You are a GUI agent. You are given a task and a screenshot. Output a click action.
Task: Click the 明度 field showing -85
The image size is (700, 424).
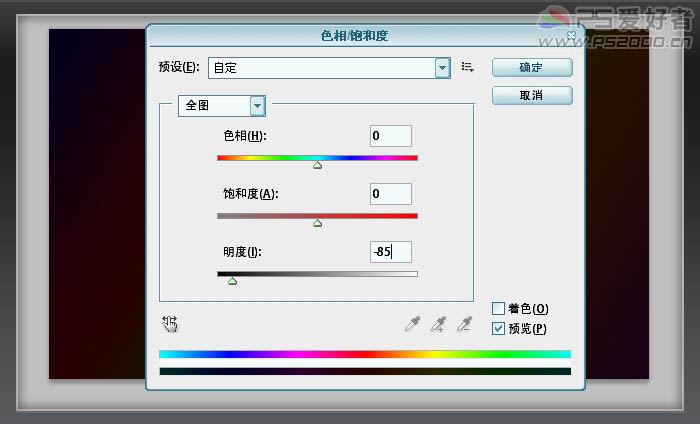click(390, 252)
